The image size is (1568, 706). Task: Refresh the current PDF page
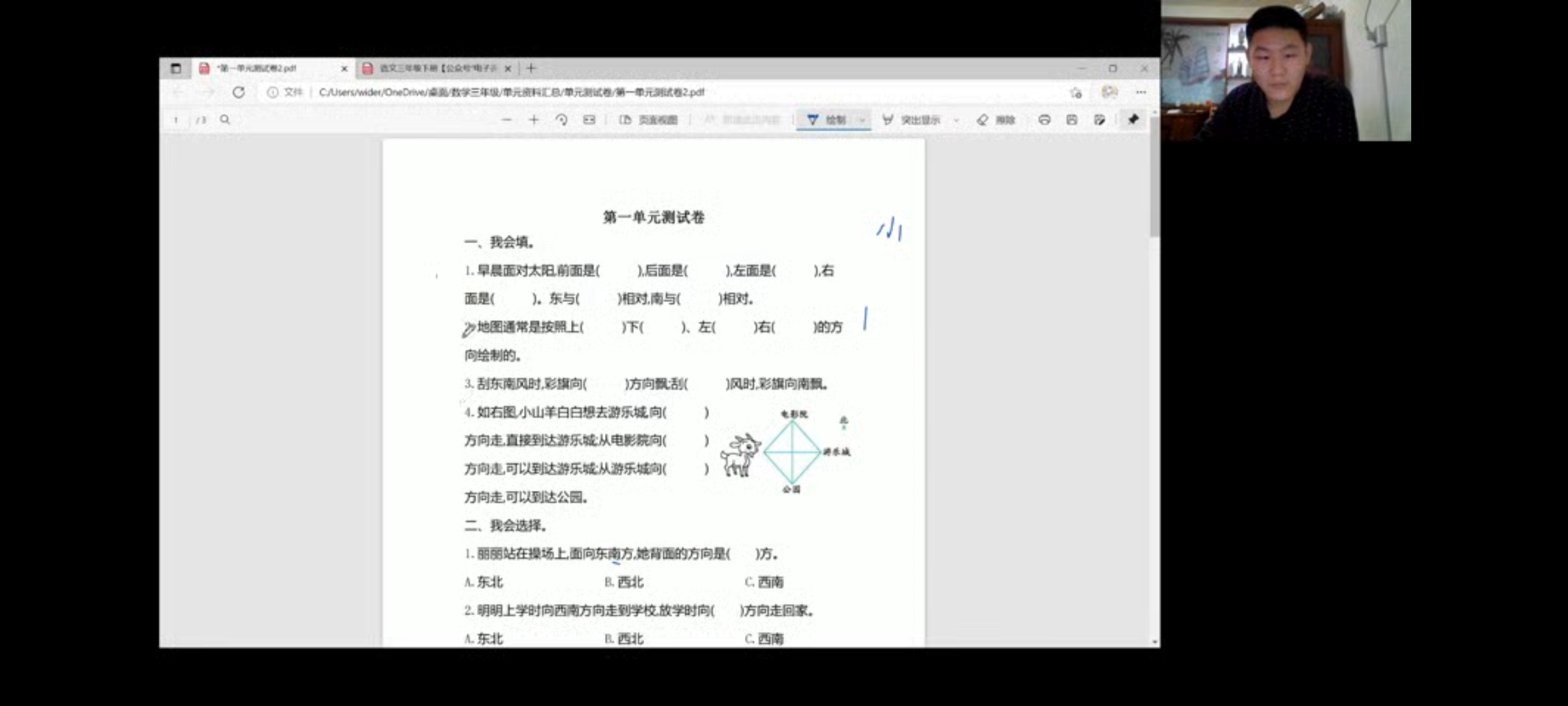click(x=238, y=92)
